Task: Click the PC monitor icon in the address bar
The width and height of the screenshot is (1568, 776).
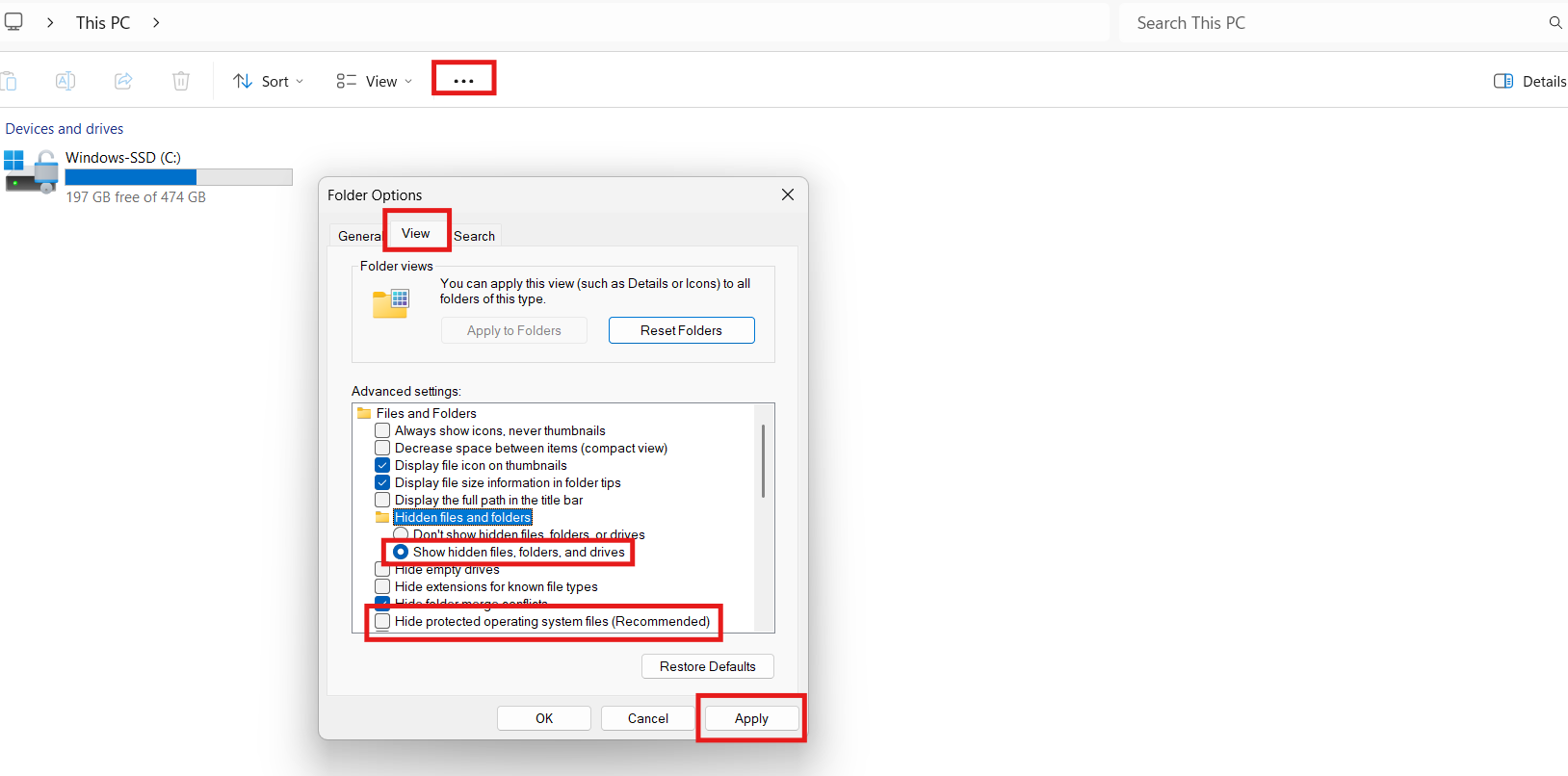Action: [x=13, y=22]
